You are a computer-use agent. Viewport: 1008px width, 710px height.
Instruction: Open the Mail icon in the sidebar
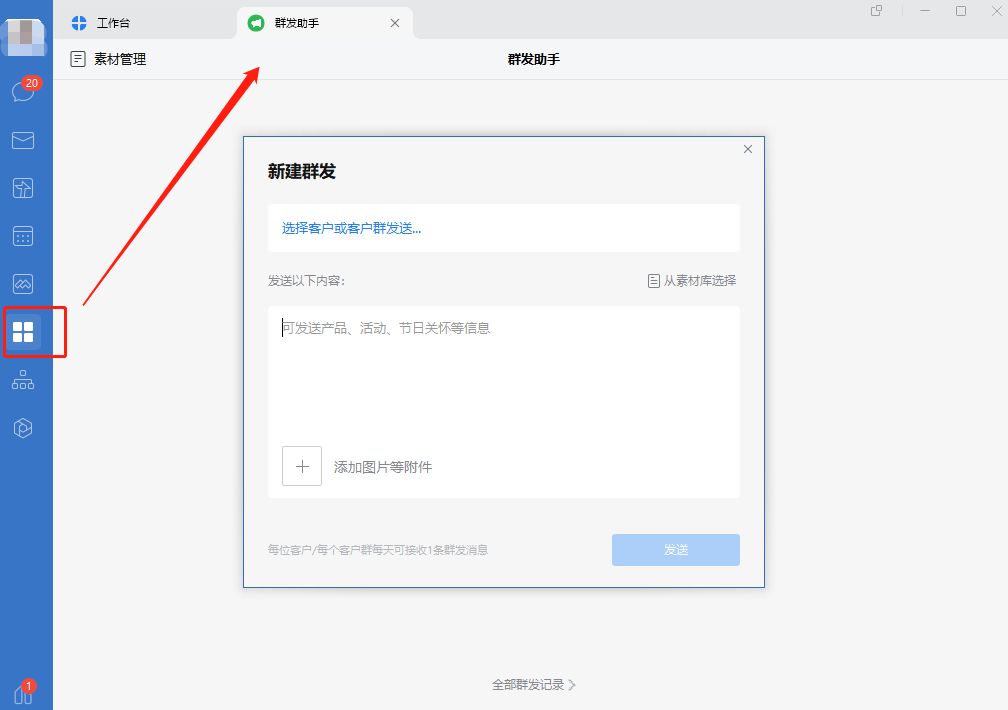coord(24,140)
